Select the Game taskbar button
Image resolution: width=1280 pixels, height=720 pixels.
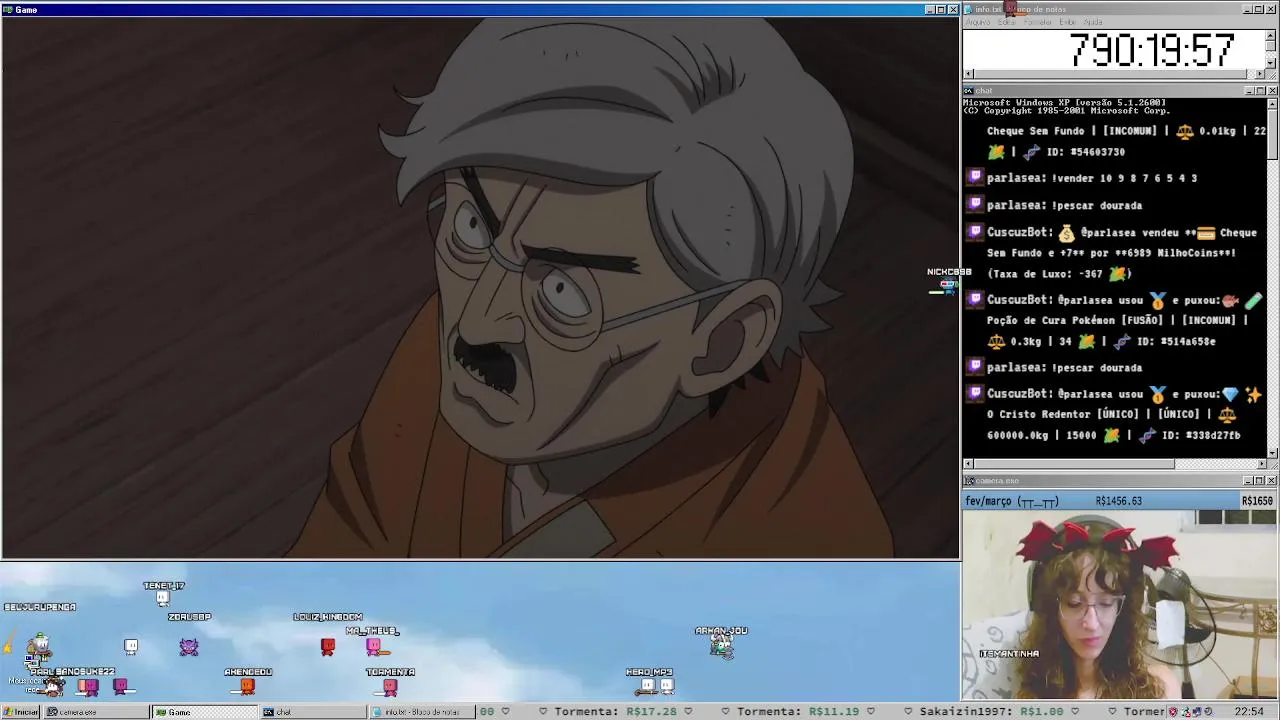[204, 712]
